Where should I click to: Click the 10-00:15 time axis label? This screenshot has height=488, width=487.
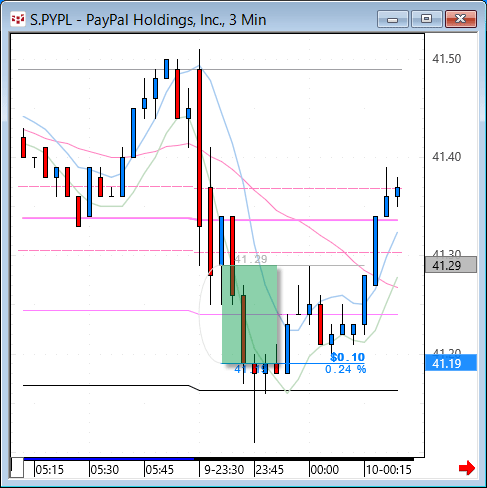click(x=389, y=470)
